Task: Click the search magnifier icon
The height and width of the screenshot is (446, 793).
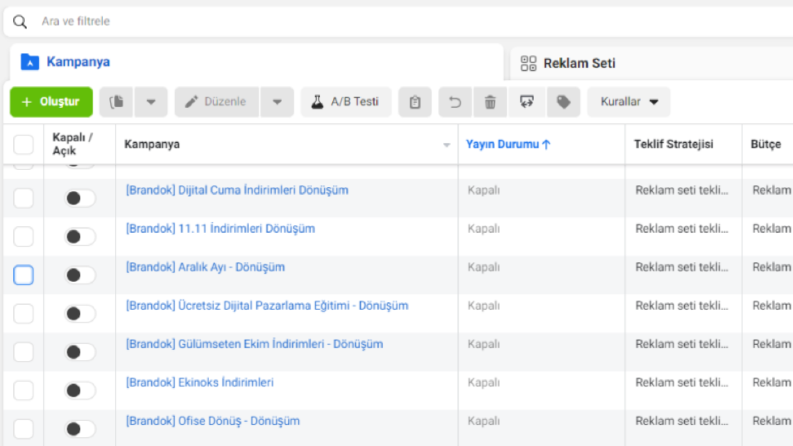Action: [20, 22]
